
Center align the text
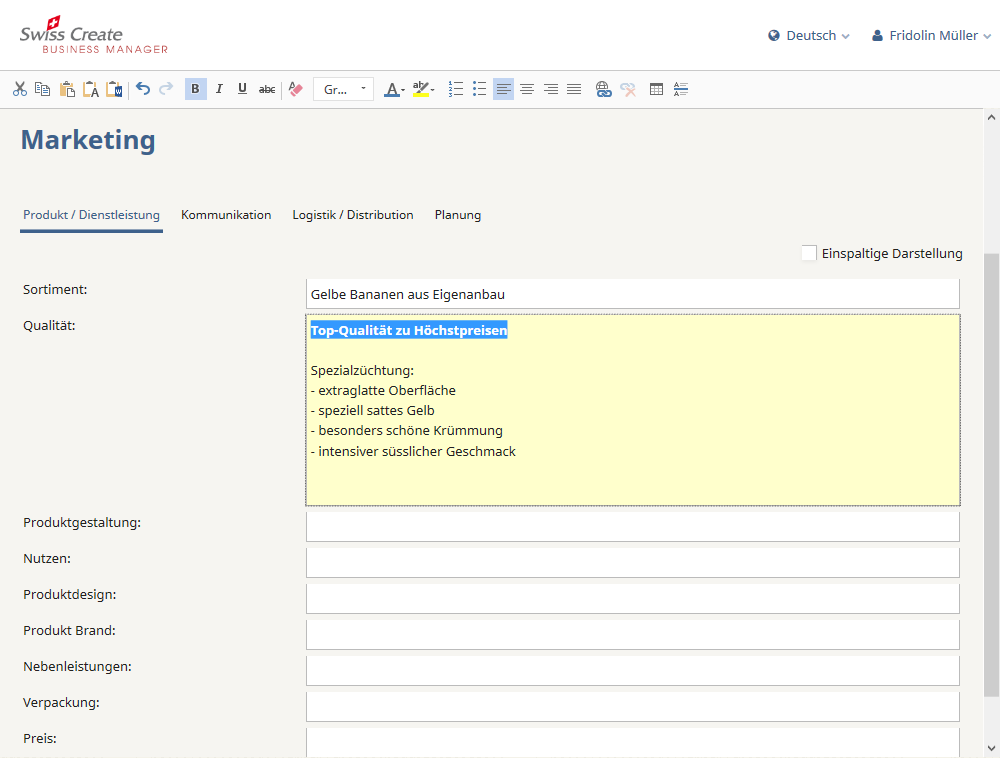pos(527,89)
